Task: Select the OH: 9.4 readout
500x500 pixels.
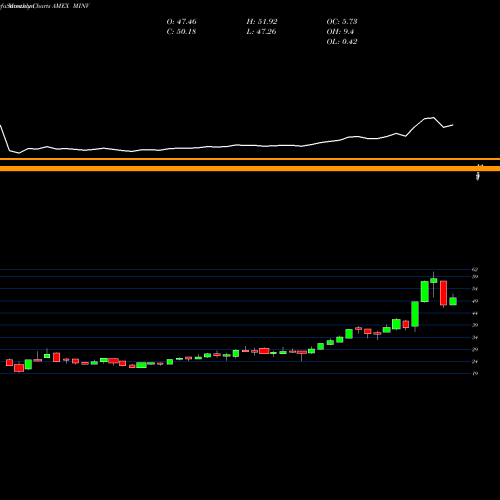Action: tap(340, 32)
